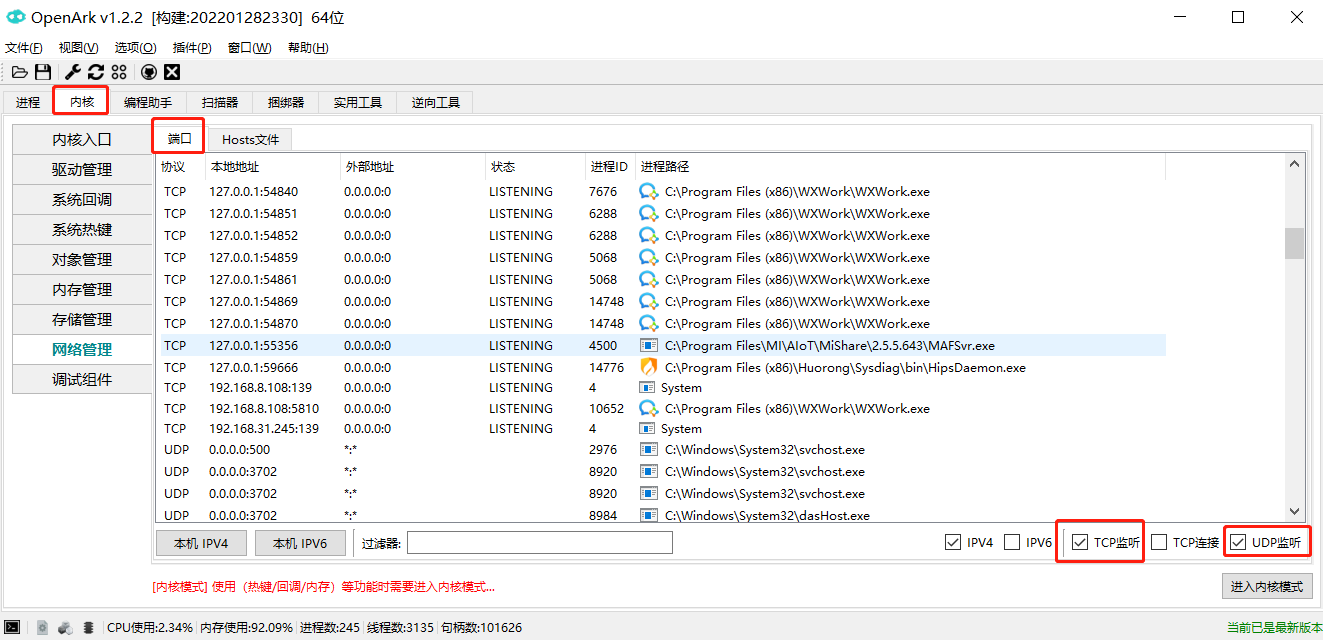Click the System icon in the 192.168.31.245:139 row
Image resolution: width=1323 pixels, height=640 pixels.
pyautogui.click(x=648, y=428)
